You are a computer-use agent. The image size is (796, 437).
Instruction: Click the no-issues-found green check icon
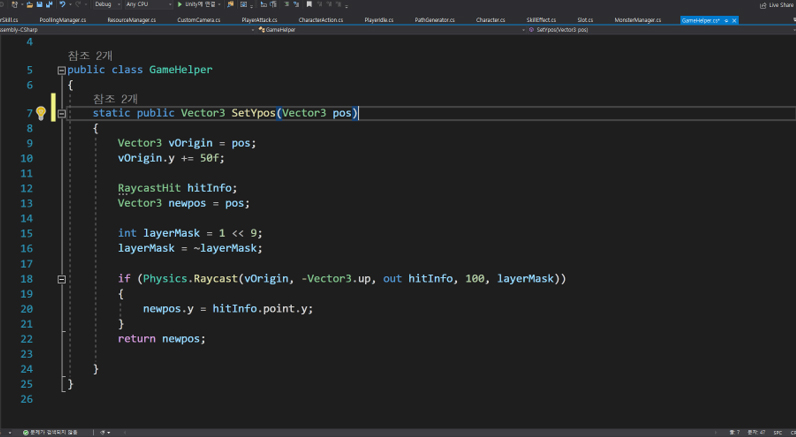pos(26,432)
